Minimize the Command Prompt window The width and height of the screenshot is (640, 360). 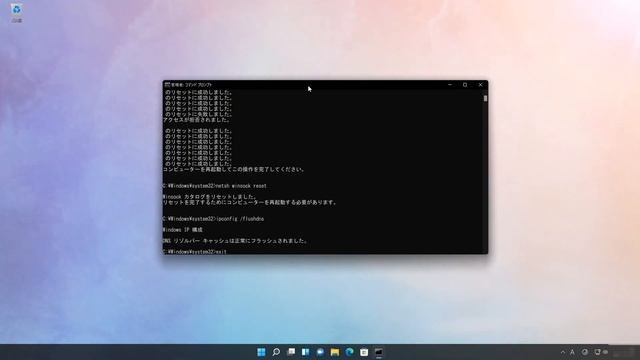click(450, 84)
